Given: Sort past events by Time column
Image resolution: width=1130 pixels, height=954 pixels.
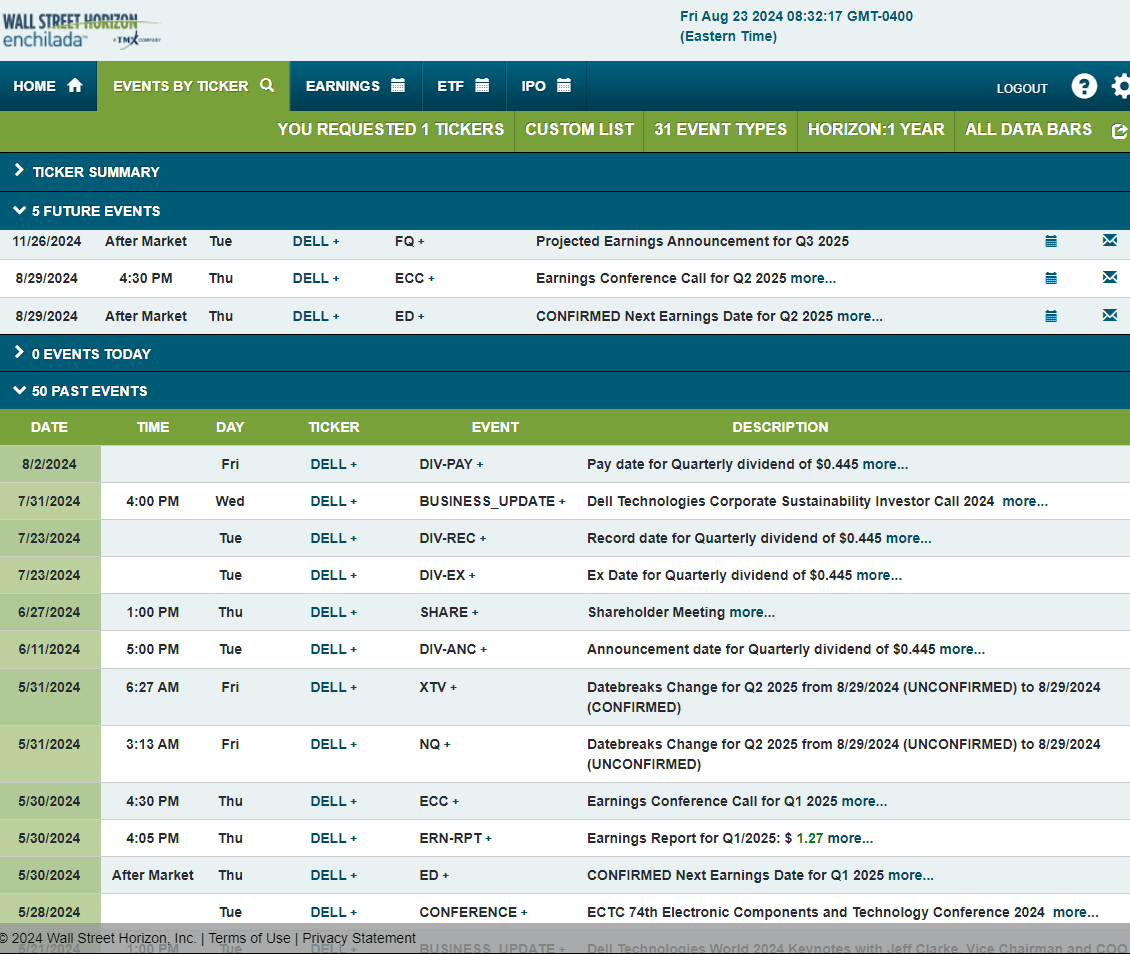Looking at the screenshot, I should coord(153,427).
